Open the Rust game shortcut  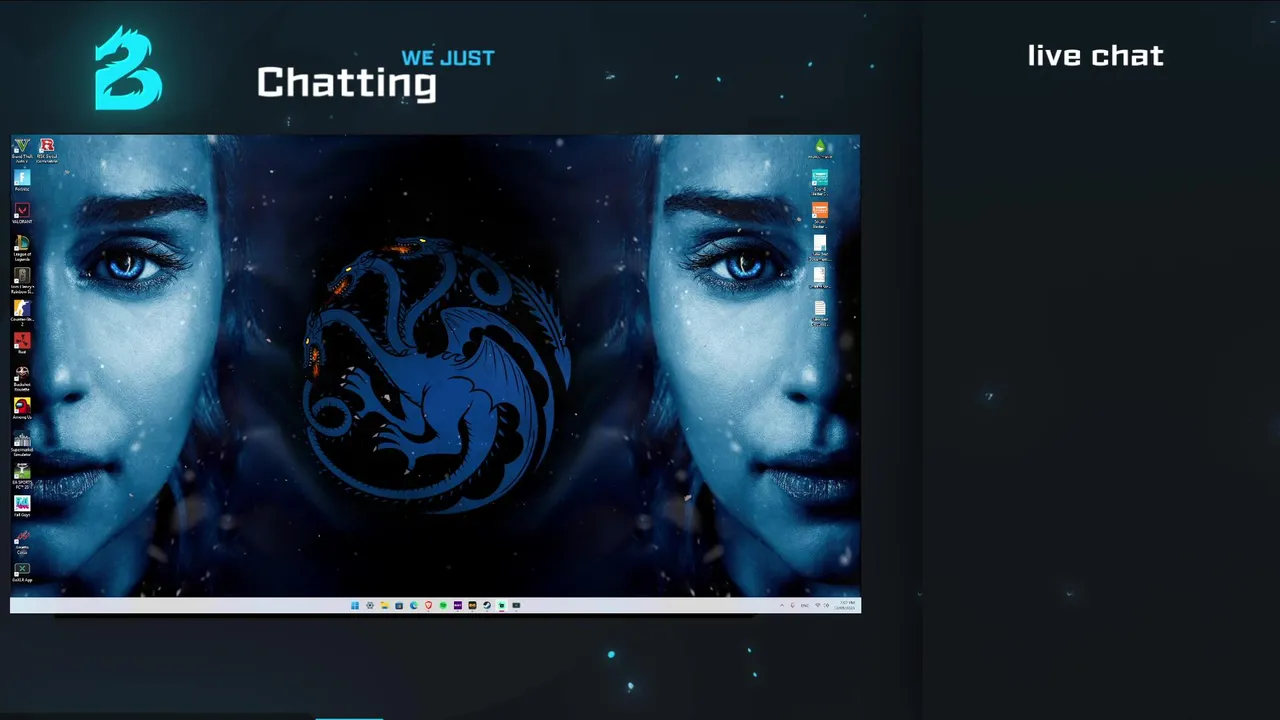21,344
